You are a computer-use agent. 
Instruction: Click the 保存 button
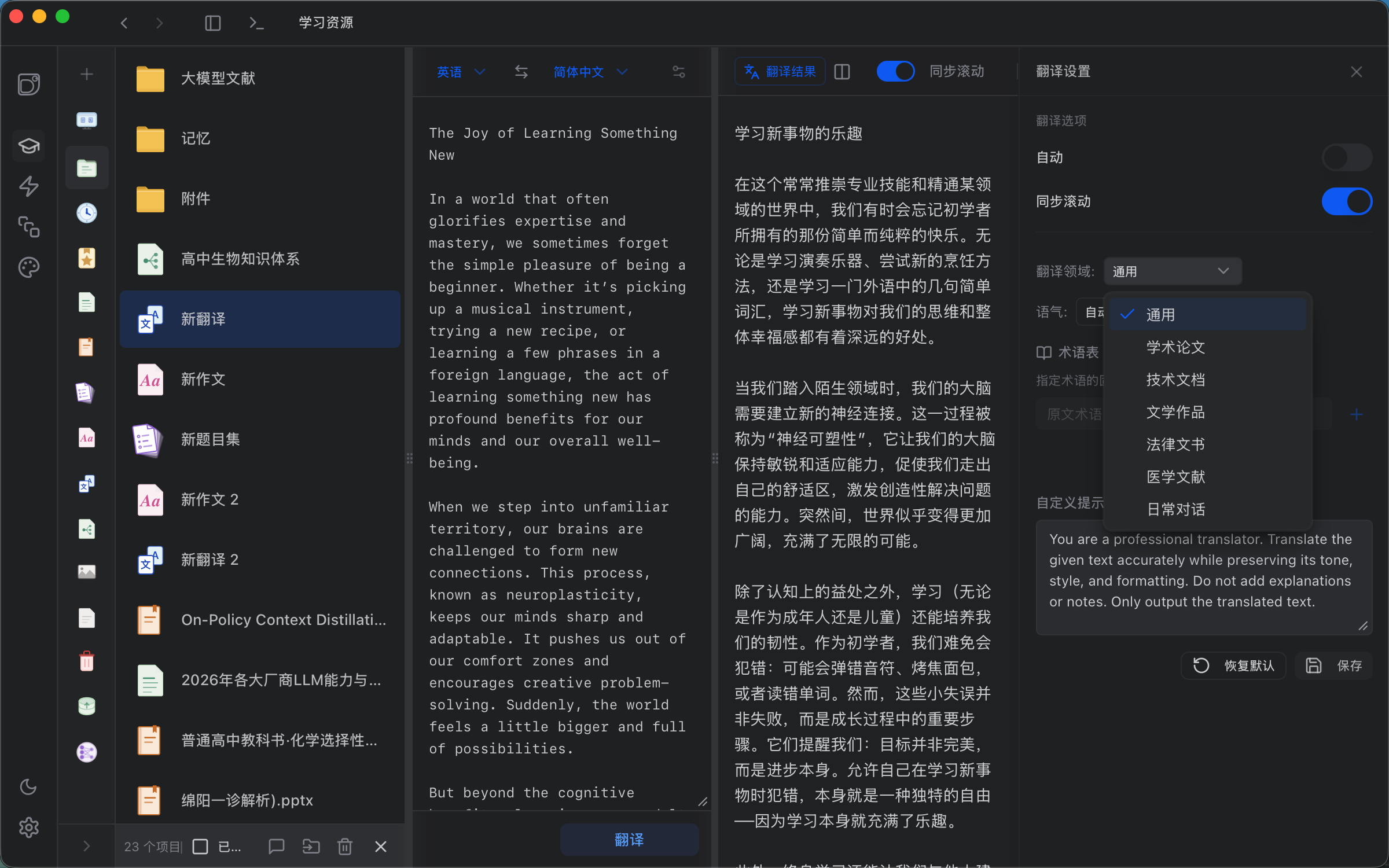(x=1333, y=665)
